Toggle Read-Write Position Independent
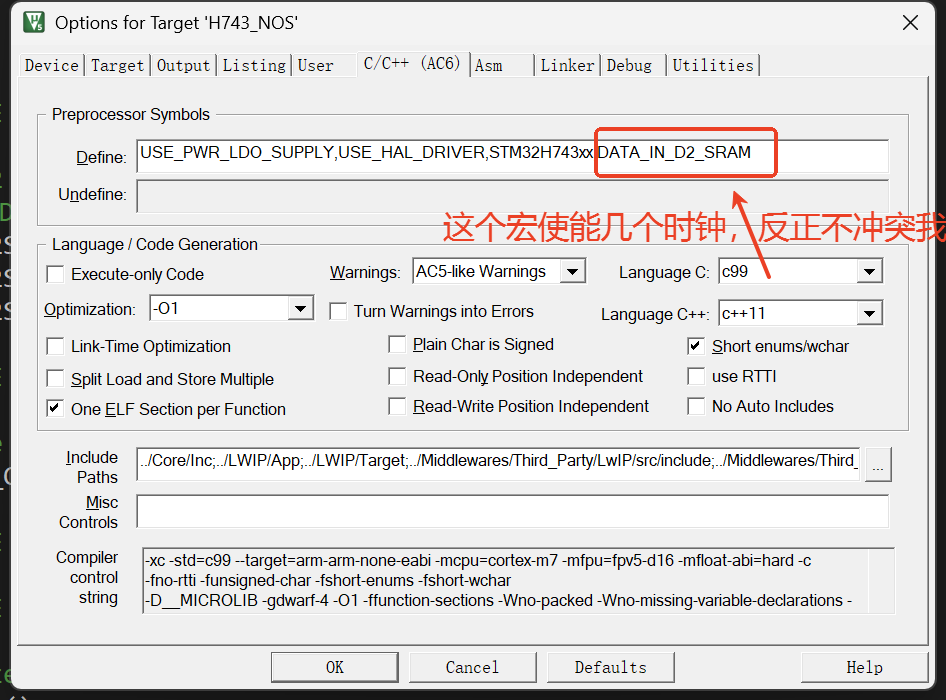 pyautogui.click(x=397, y=406)
